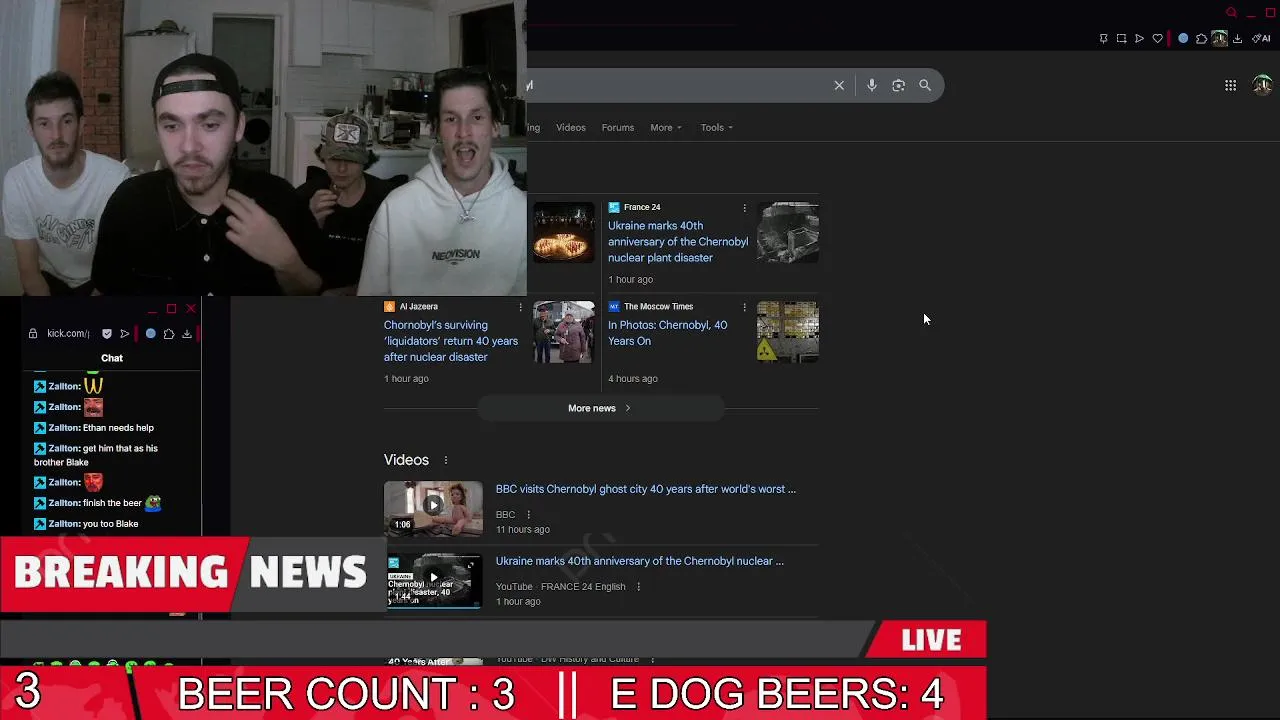This screenshot has height=720, width=1280.
Task: Open Chernobyl's surviving liquidators article
Action: [x=451, y=341]
